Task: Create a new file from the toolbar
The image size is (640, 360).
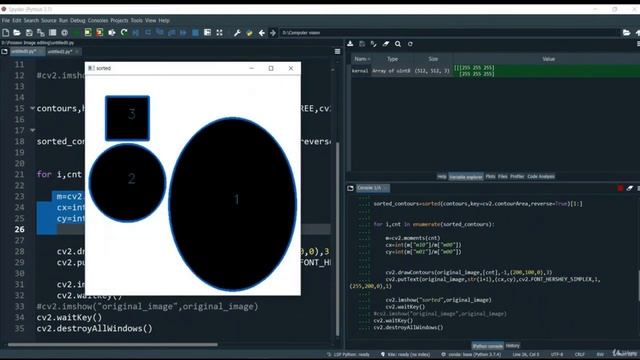Action: 6,33
